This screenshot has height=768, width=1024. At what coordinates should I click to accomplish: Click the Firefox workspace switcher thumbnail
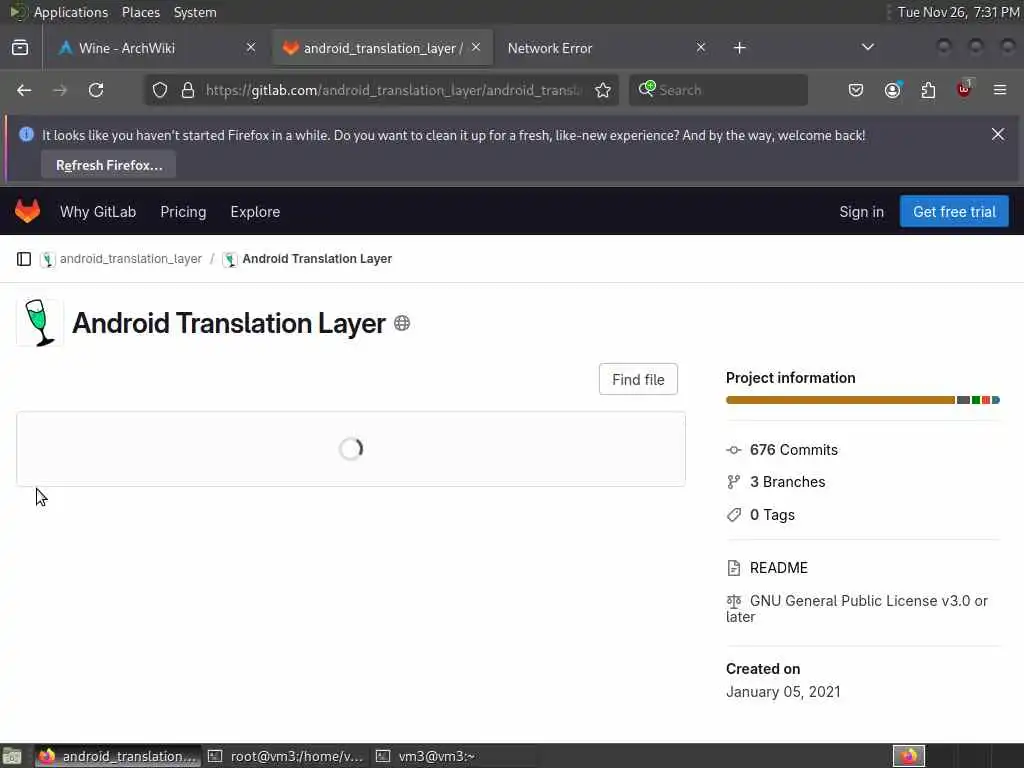[908, 756]
